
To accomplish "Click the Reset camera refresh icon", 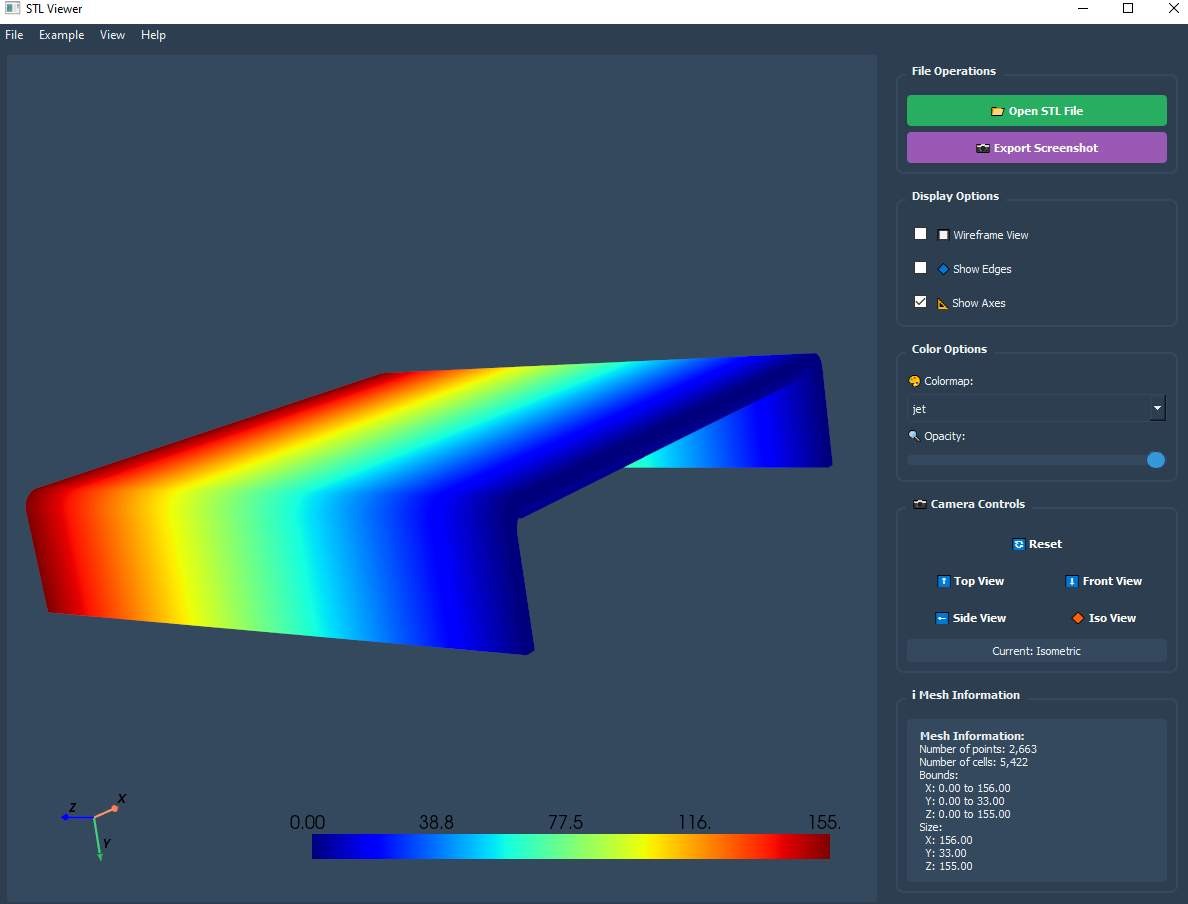I will [x=1019, y=544].
